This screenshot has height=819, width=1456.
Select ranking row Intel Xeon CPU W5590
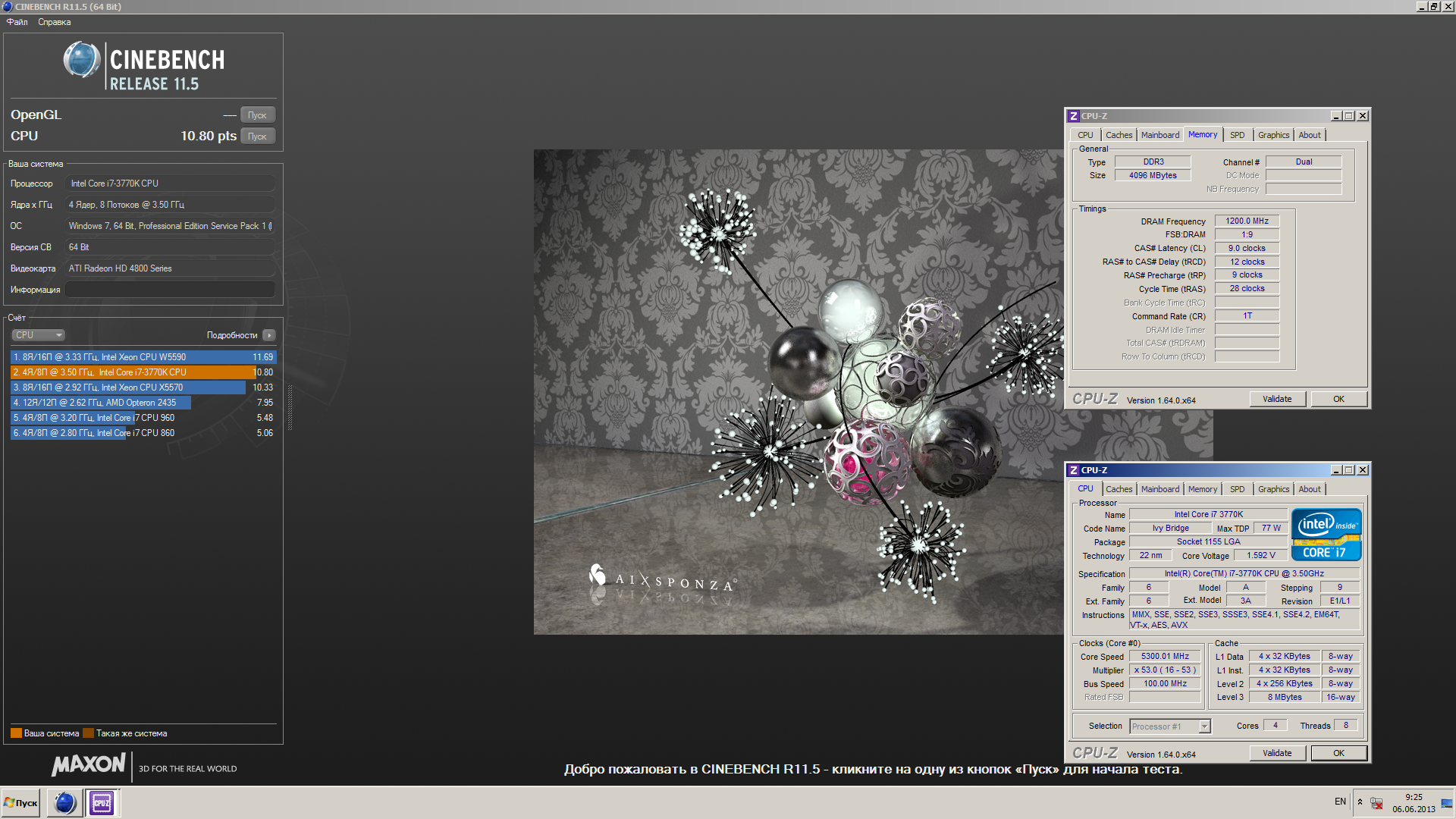coord(143,357)
